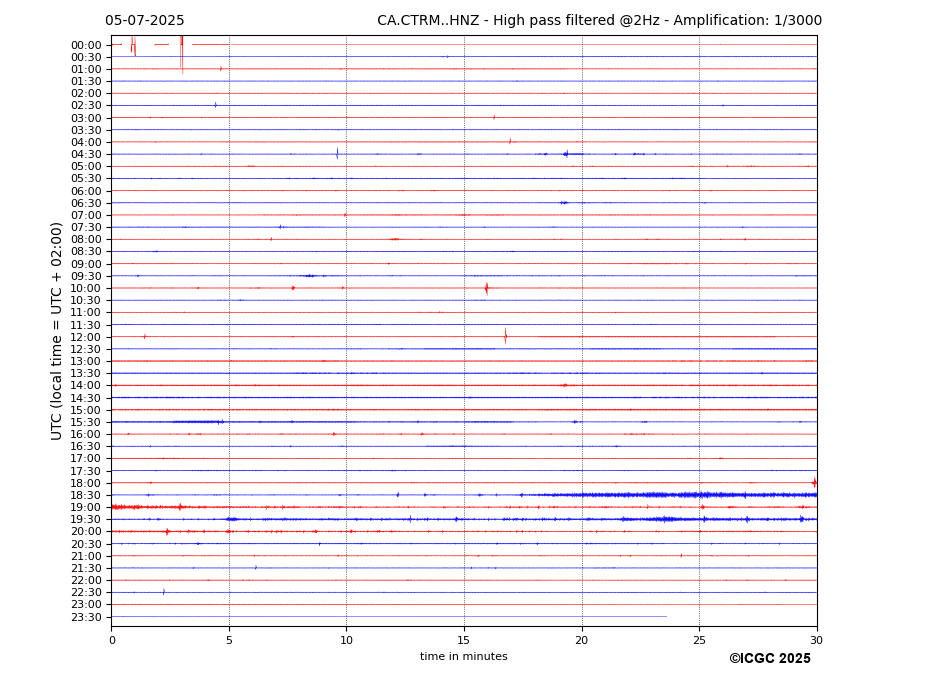The image size is (927, 696).
Task: Click the date label 05-07-2025
Action: point(145,21)
